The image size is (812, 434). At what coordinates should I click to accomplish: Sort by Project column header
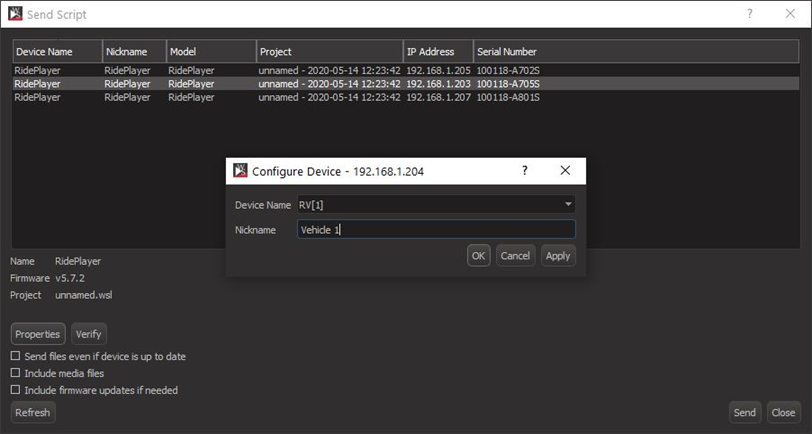pos(330,52)
